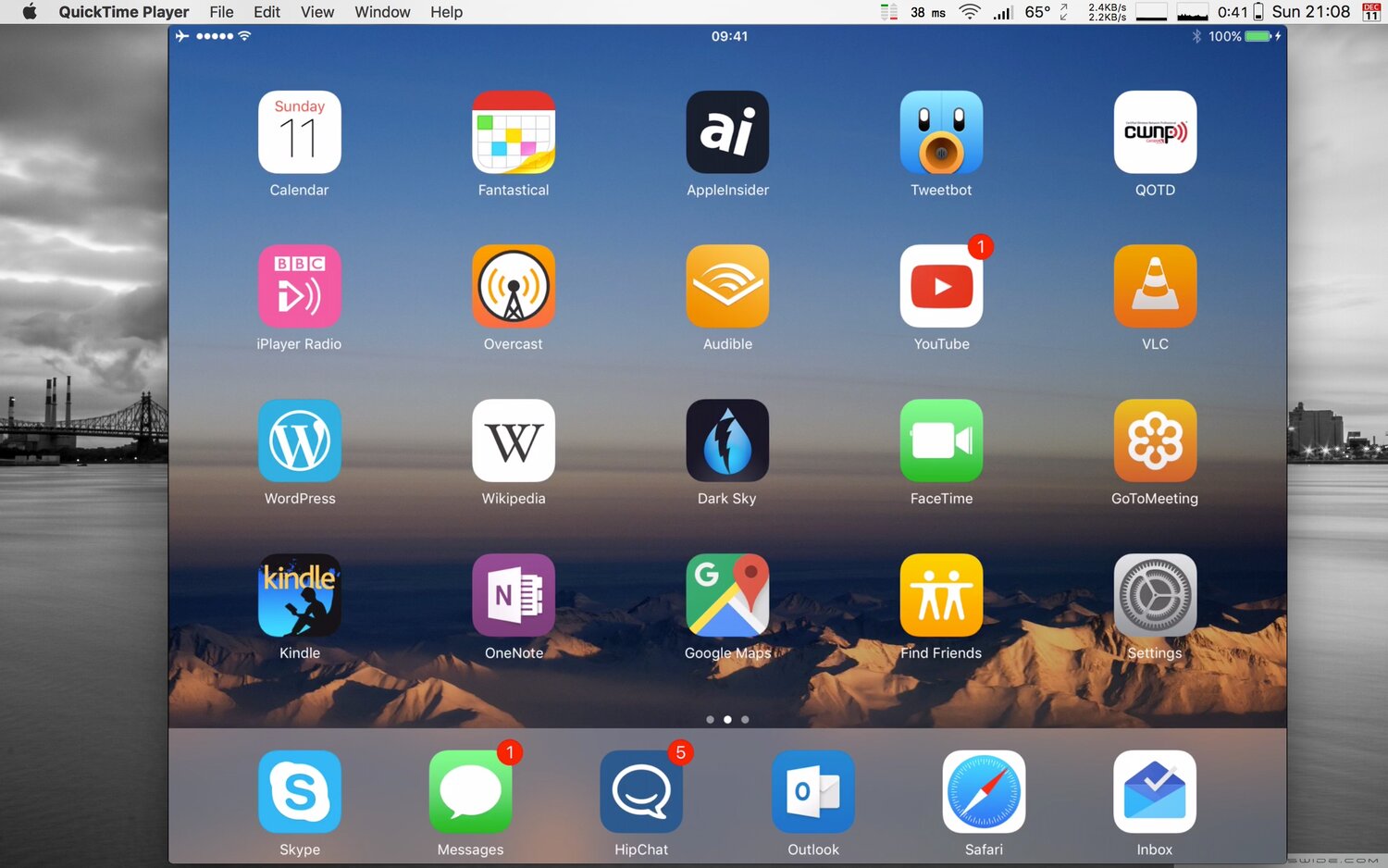This screenshot has height=868, width=1388.
Task: Open the iOS Settings app
Action: click(x=1155, y=595)
